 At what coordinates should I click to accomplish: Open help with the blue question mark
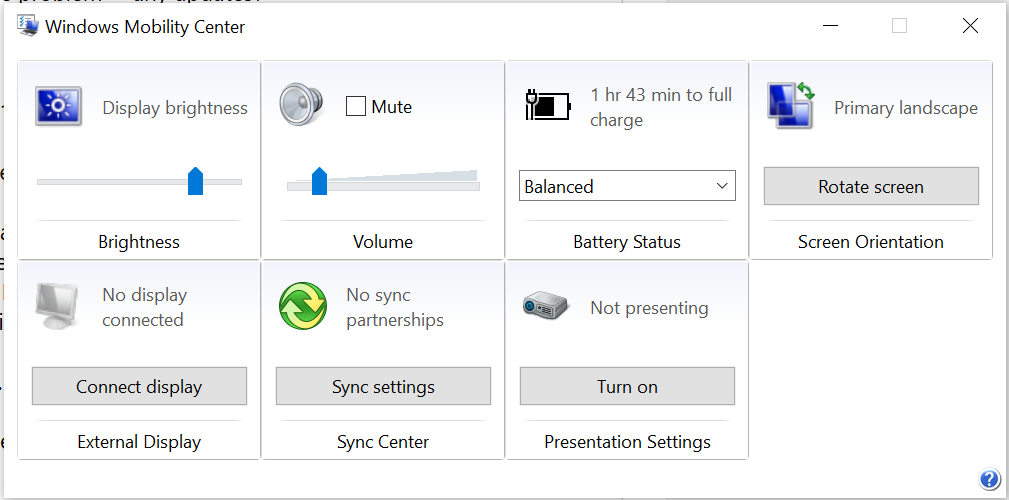989,479
